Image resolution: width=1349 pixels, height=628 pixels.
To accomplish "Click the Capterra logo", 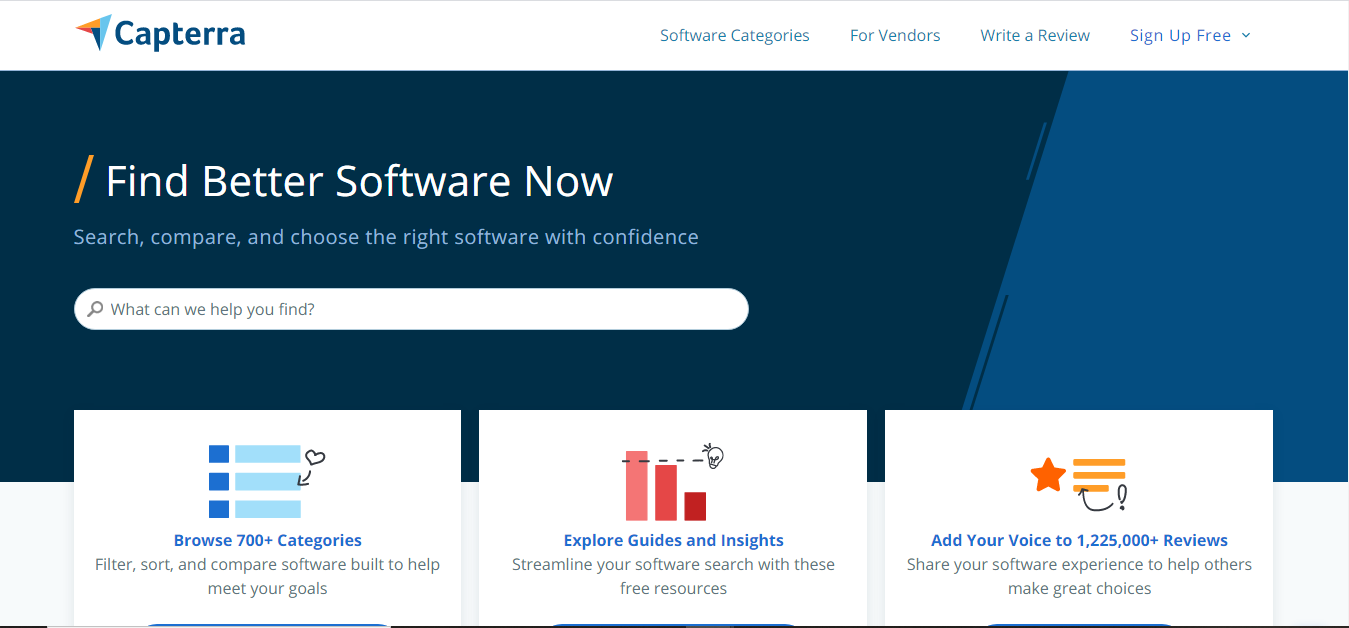I will click(160, 34).
